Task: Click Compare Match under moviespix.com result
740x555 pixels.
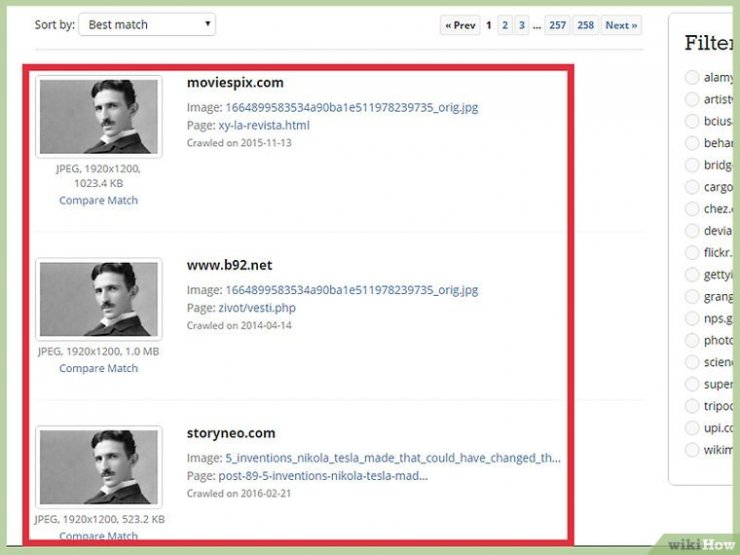Action: 99,201
